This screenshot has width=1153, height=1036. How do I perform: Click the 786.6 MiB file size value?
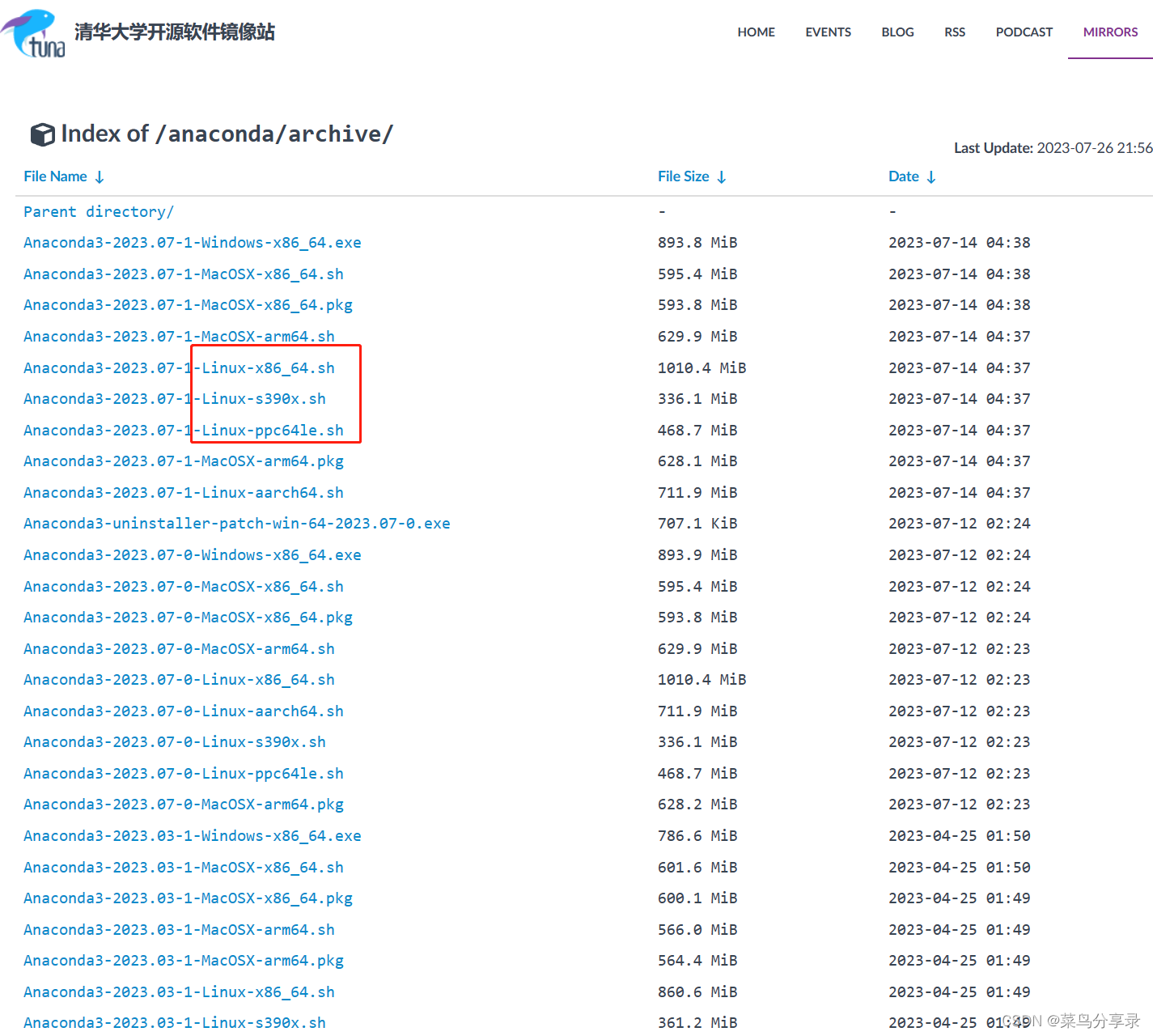pos(697,836)
